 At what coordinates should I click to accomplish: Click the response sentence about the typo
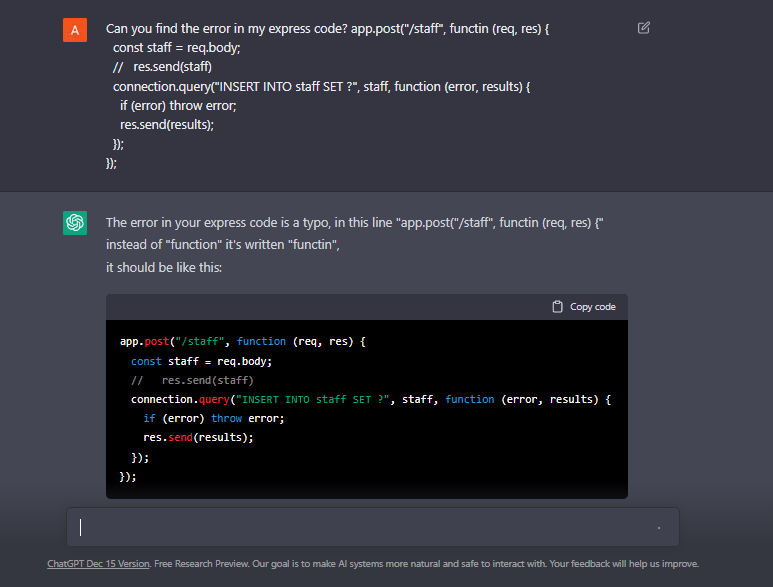click(x=354, y=223)
